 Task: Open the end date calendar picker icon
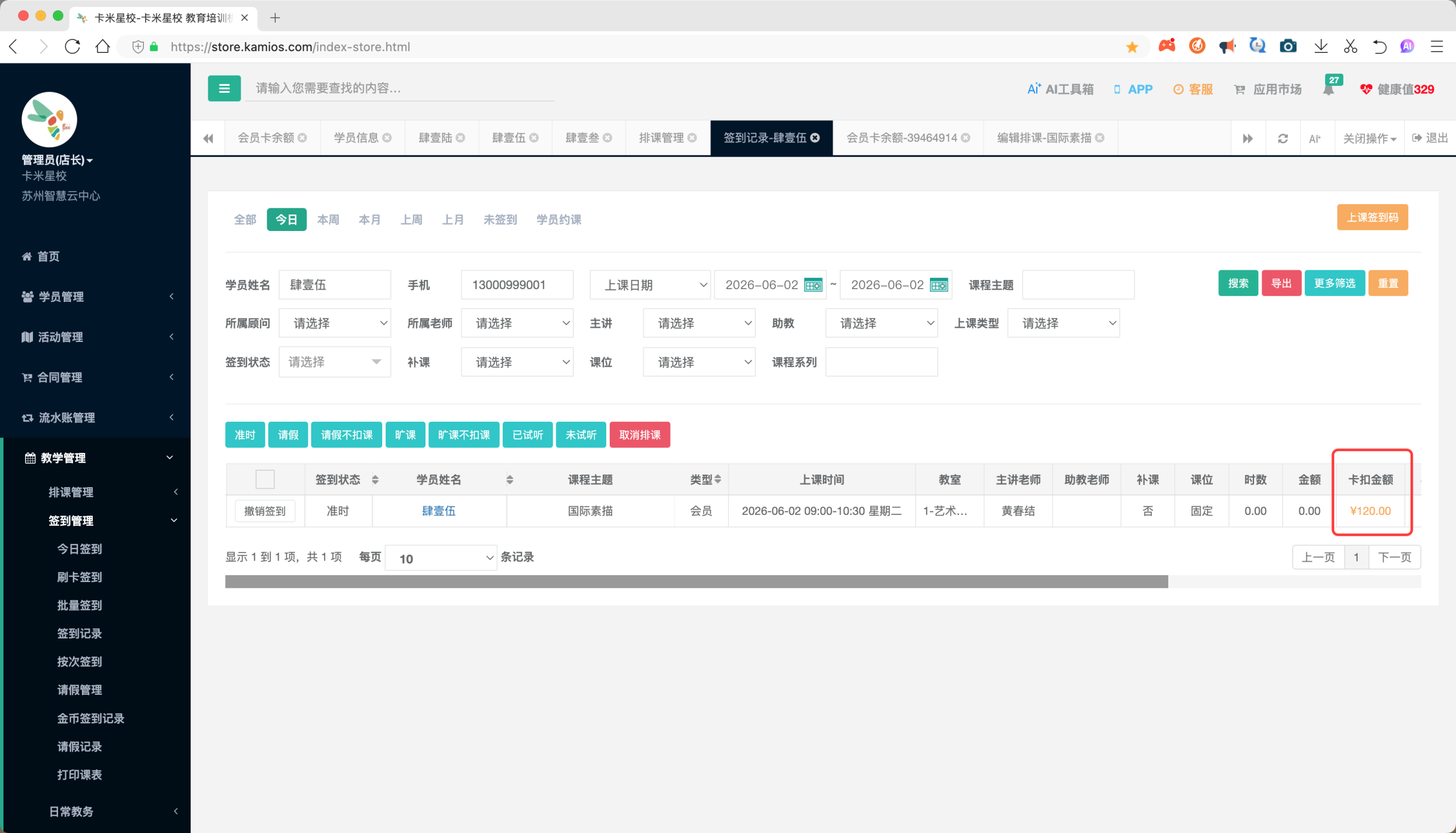click(x=938, y=285)
